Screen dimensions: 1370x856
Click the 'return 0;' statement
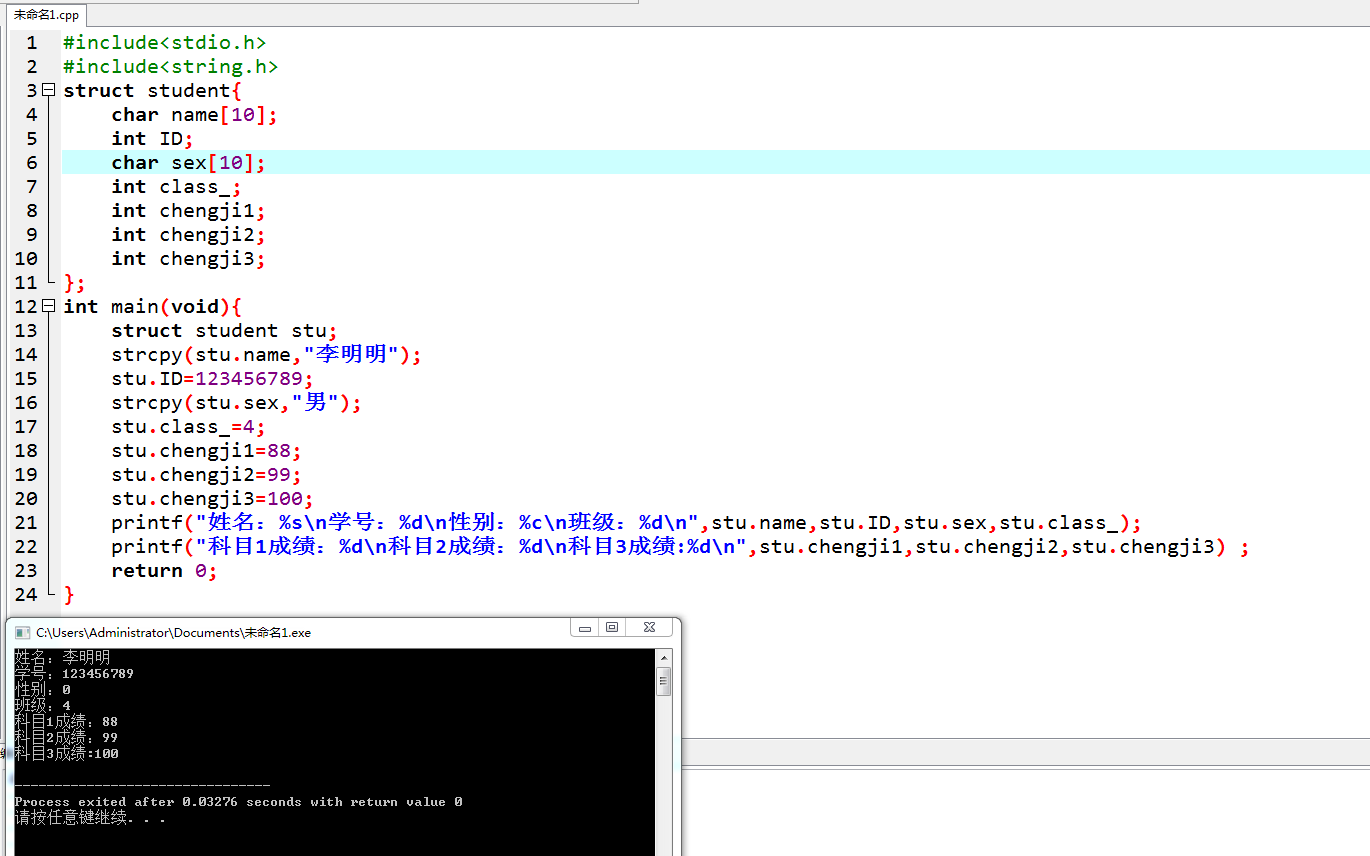(x=165, y=570)
